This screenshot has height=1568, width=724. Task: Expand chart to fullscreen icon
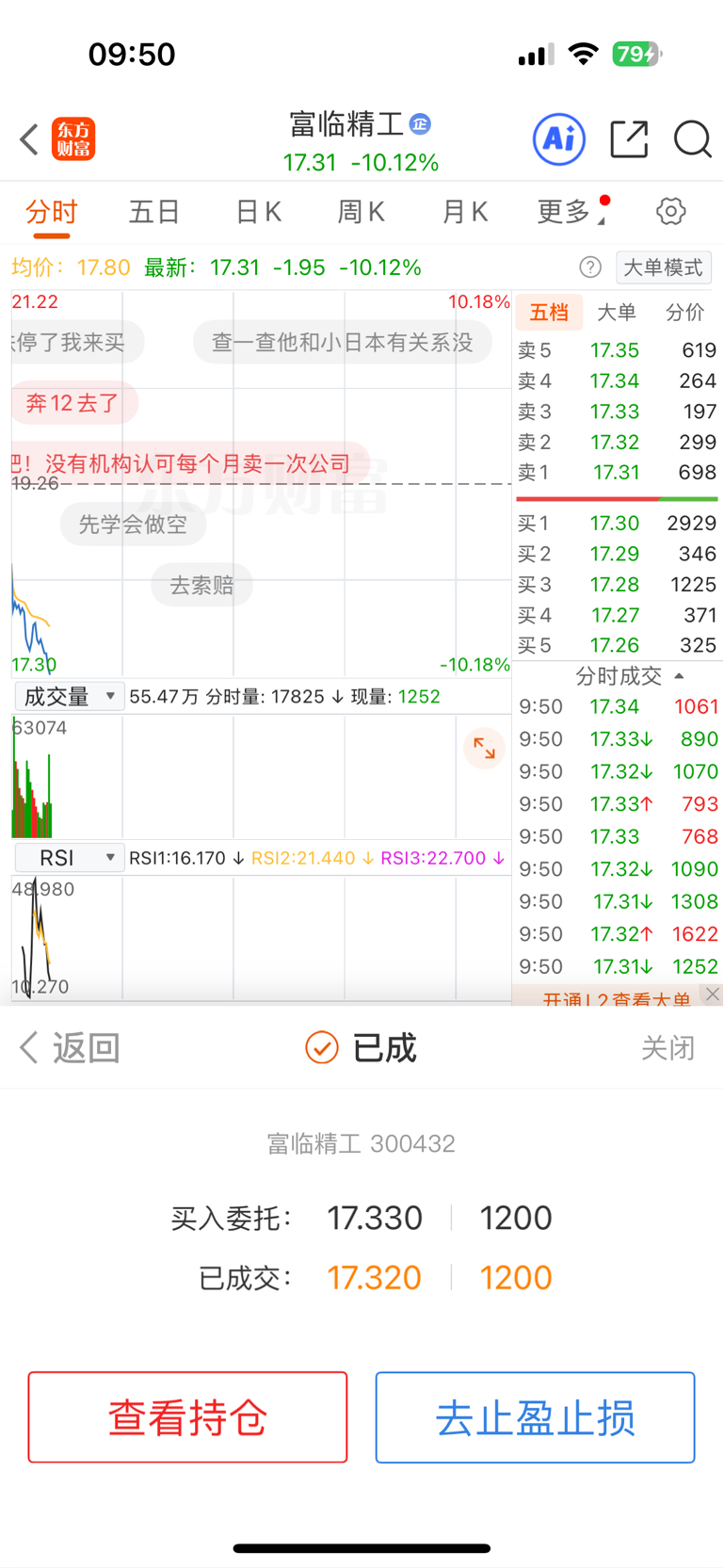pyautogui.click(x=485, y=749)
